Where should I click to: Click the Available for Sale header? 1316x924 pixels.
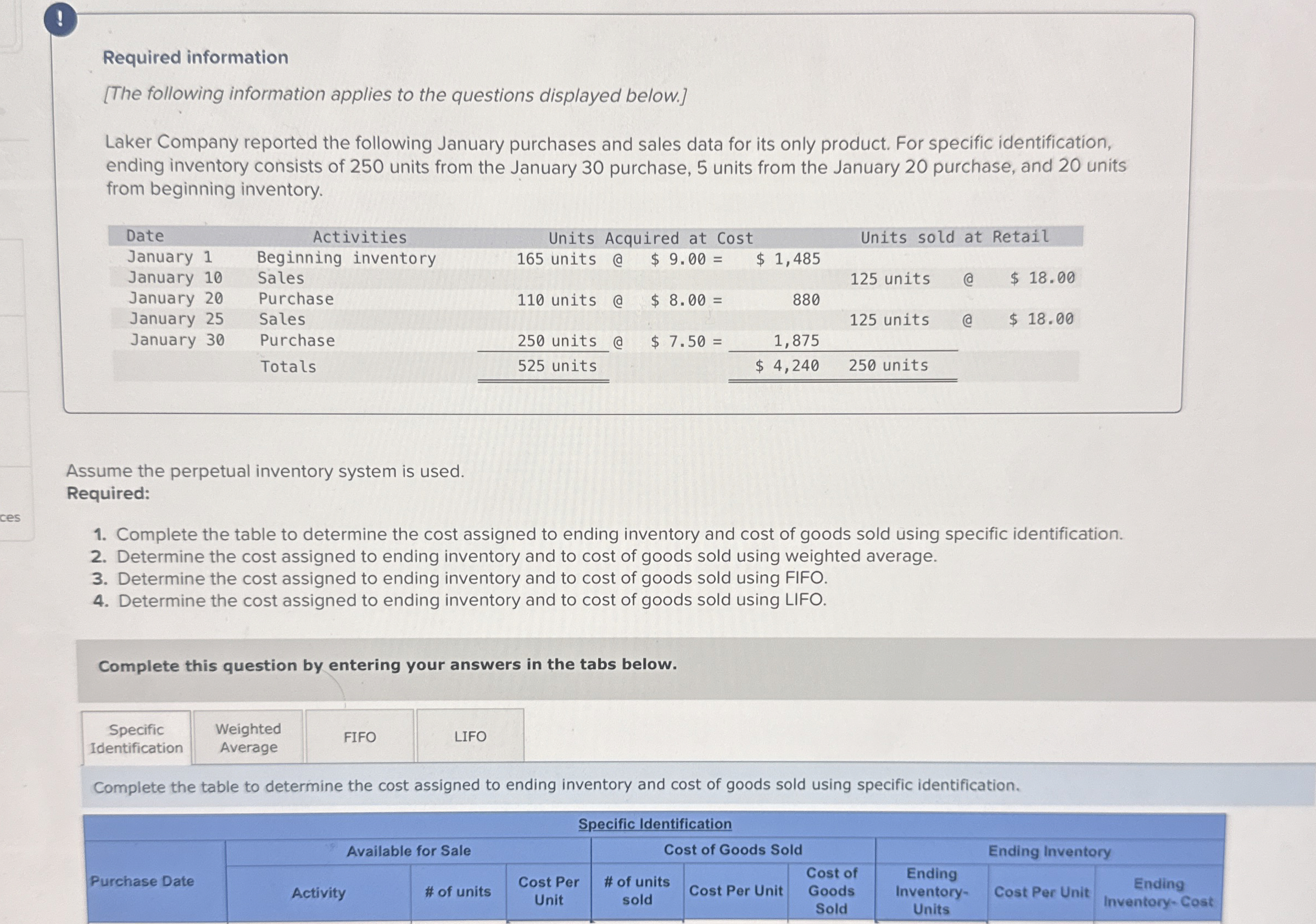[408, 851]
